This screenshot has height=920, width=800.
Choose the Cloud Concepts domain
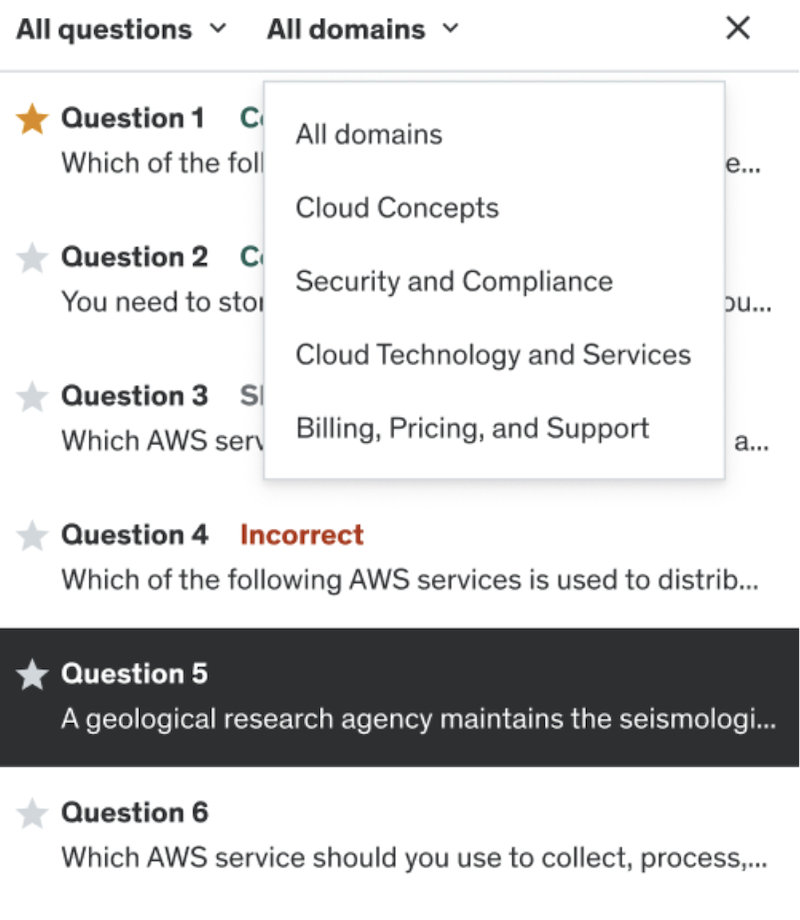click(x=397, y=208)
